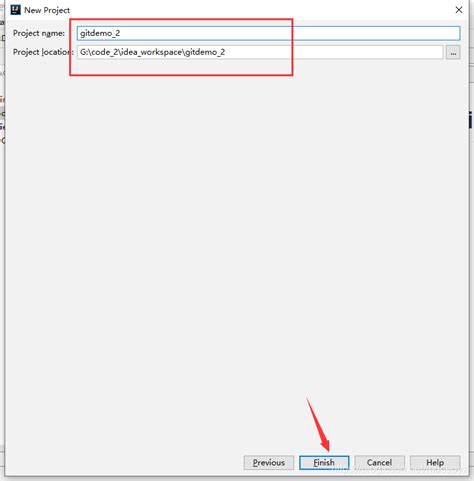The image size is (474, 481).
Task: Click the New Project title text
Action: point(47,10)
